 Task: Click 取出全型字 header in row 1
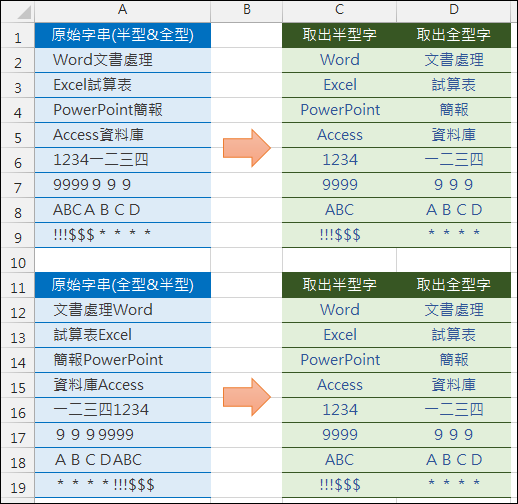454,35
